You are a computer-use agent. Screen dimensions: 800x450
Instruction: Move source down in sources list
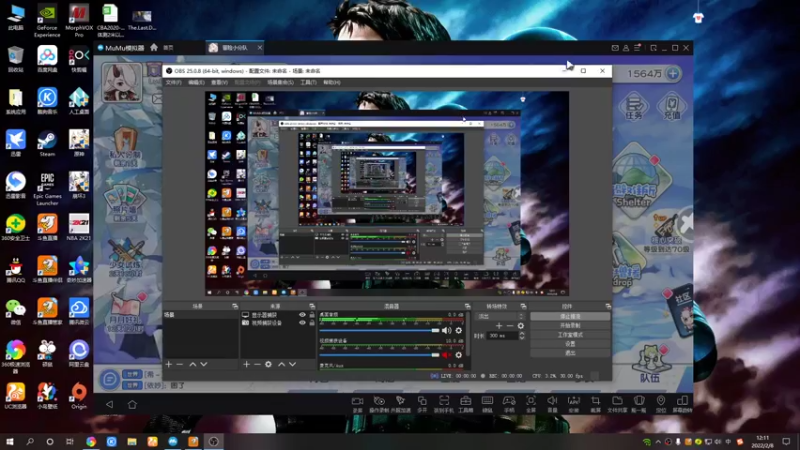(292, 364)
